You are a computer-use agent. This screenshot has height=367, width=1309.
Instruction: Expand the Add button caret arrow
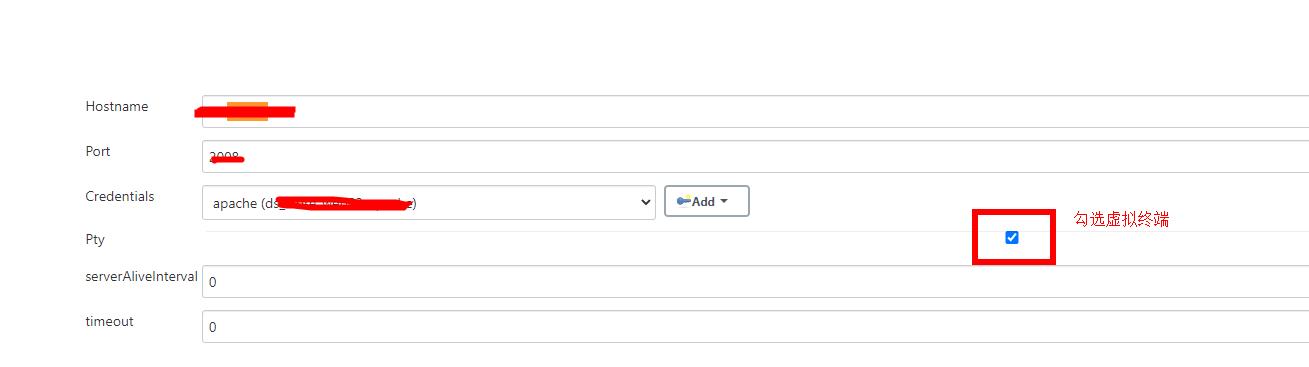click(x=724, y=201)
